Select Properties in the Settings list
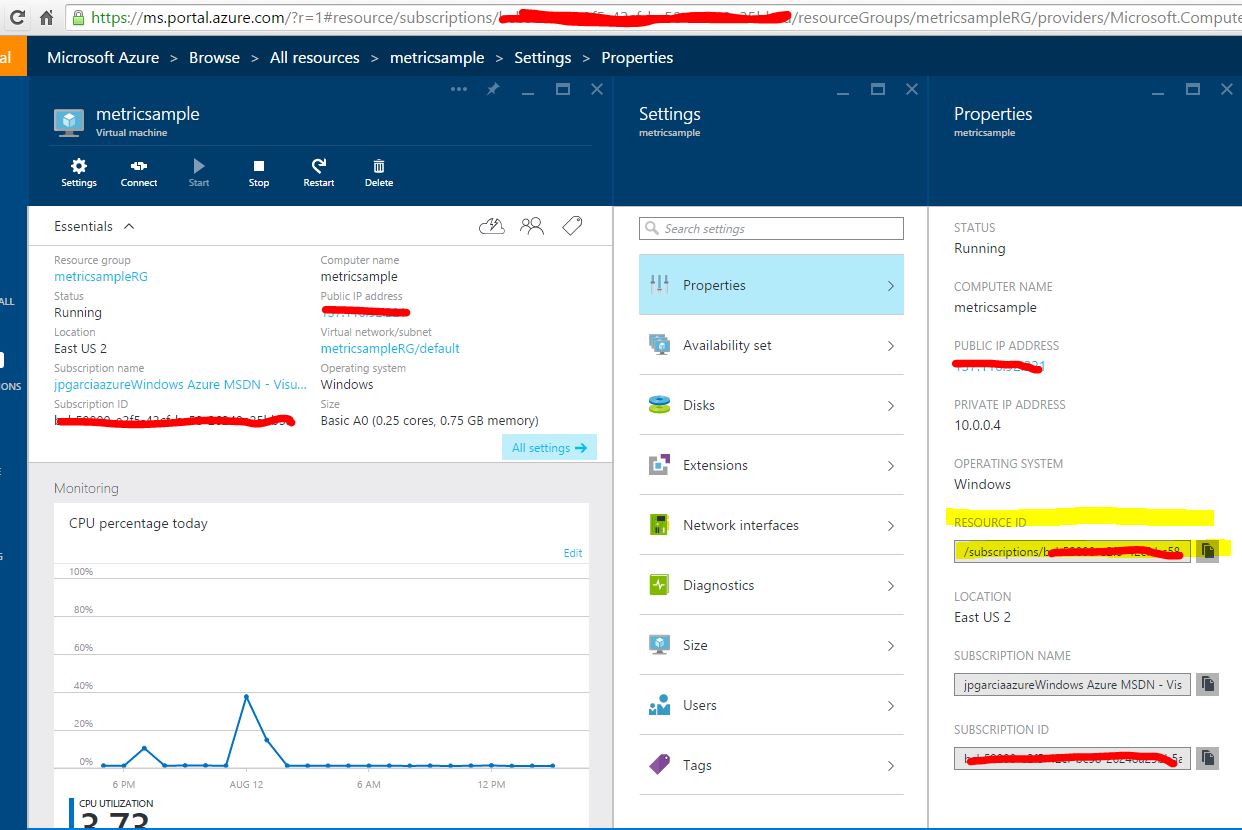This screenshot has width=1242, height=830. pyautogui.click(x=771, y=285)
